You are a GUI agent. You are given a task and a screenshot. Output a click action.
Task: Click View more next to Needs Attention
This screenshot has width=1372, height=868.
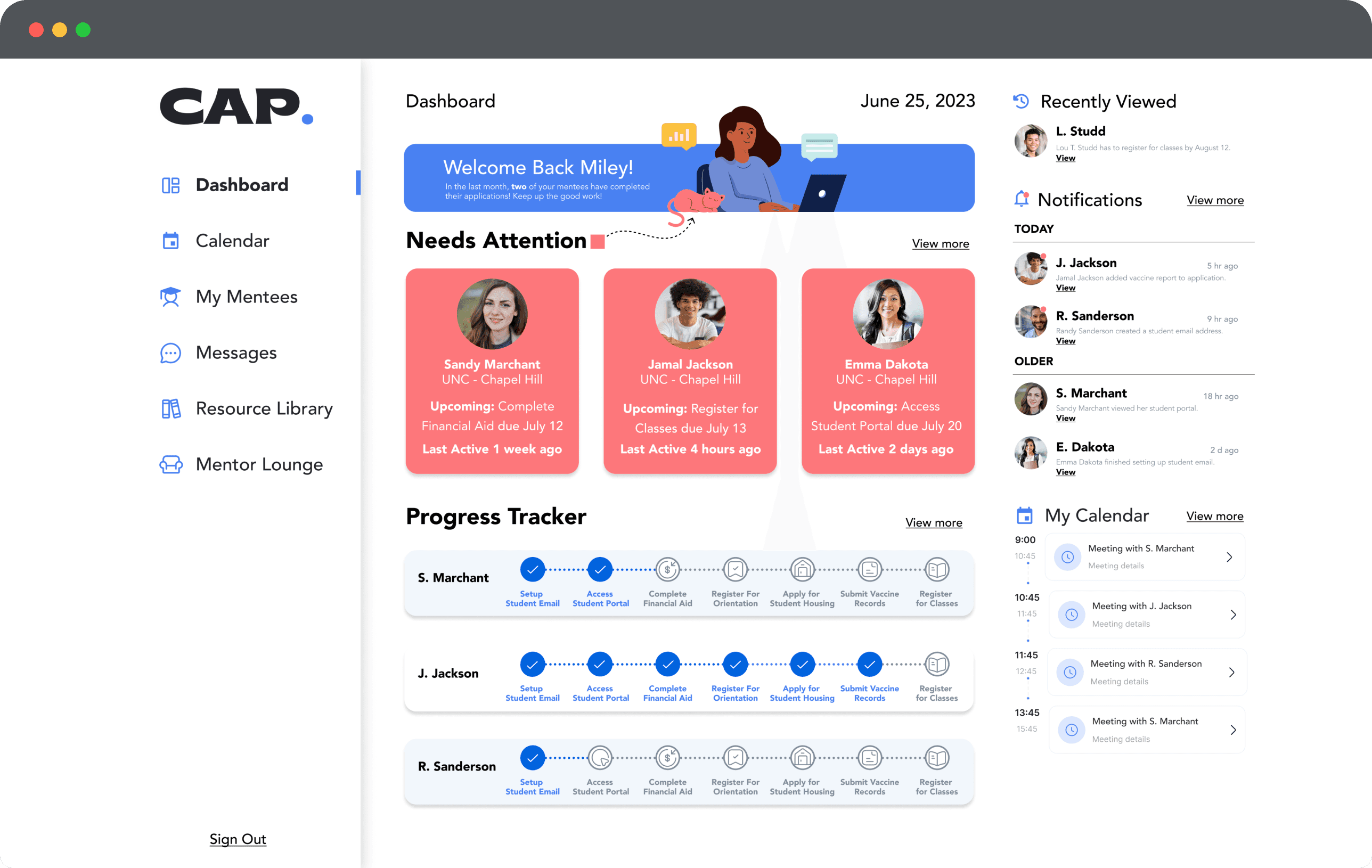point(940,244)
